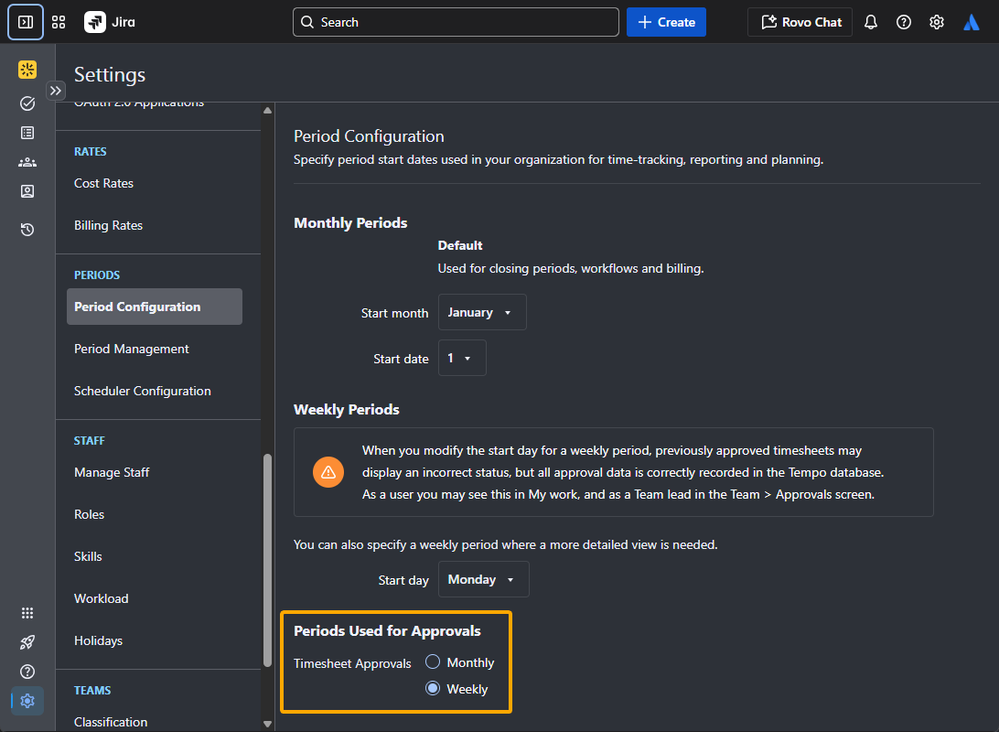Click the orange warning icon
The height and width of the screenshot is (732, 999).
328,472
